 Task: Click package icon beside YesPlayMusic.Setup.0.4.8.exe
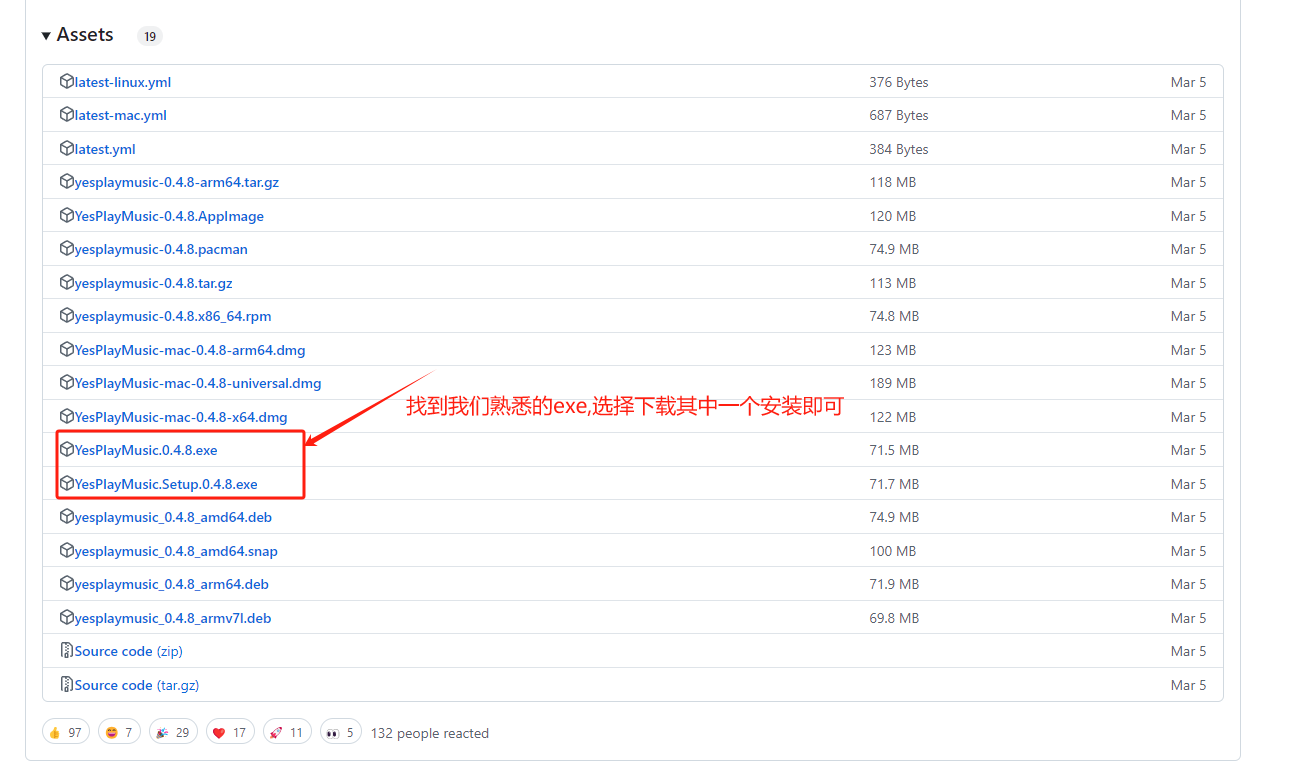click(67, 483)
